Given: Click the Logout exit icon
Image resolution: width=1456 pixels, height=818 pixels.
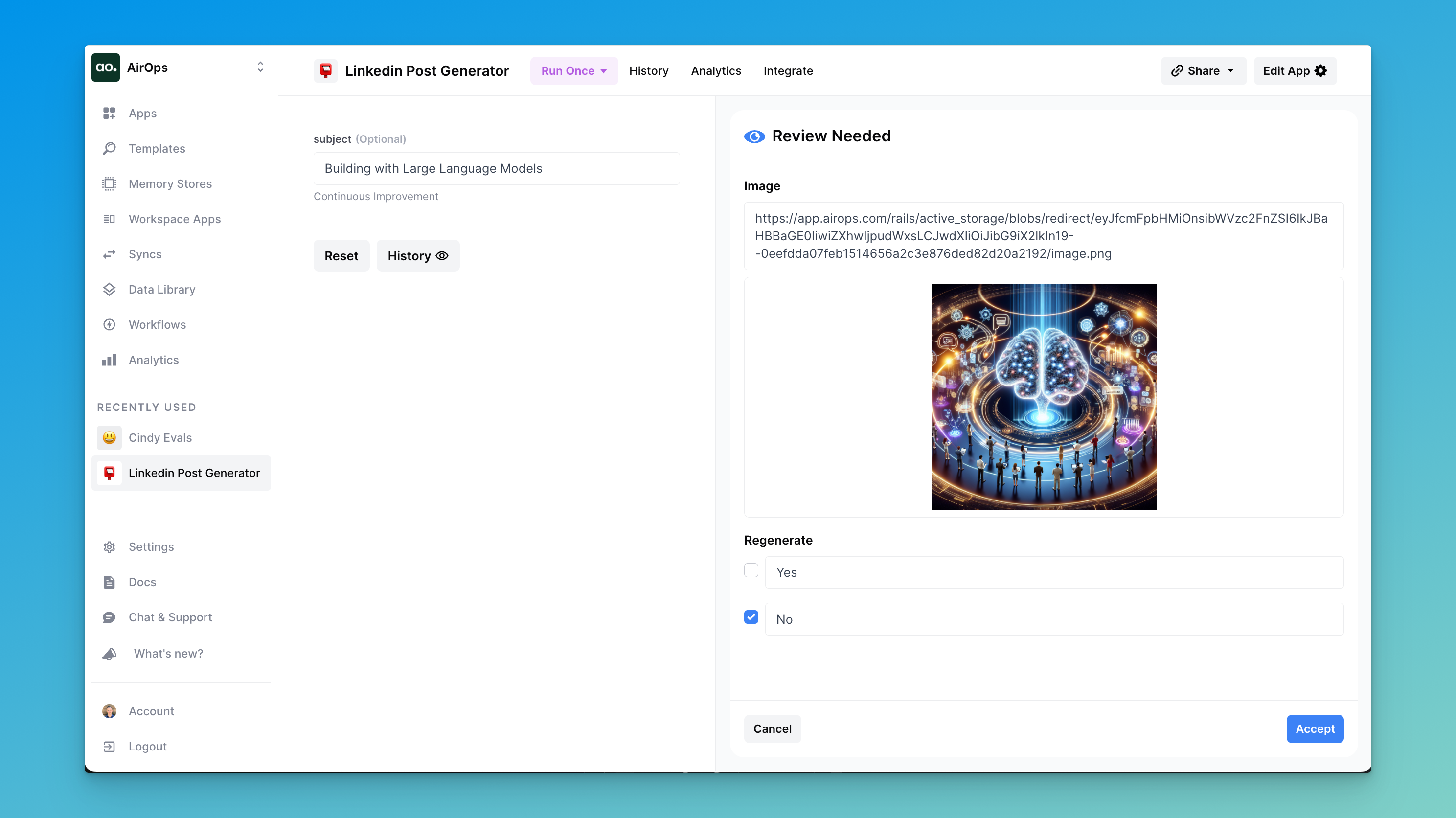Looking at the screenshot, I should [x=109, y=746].
